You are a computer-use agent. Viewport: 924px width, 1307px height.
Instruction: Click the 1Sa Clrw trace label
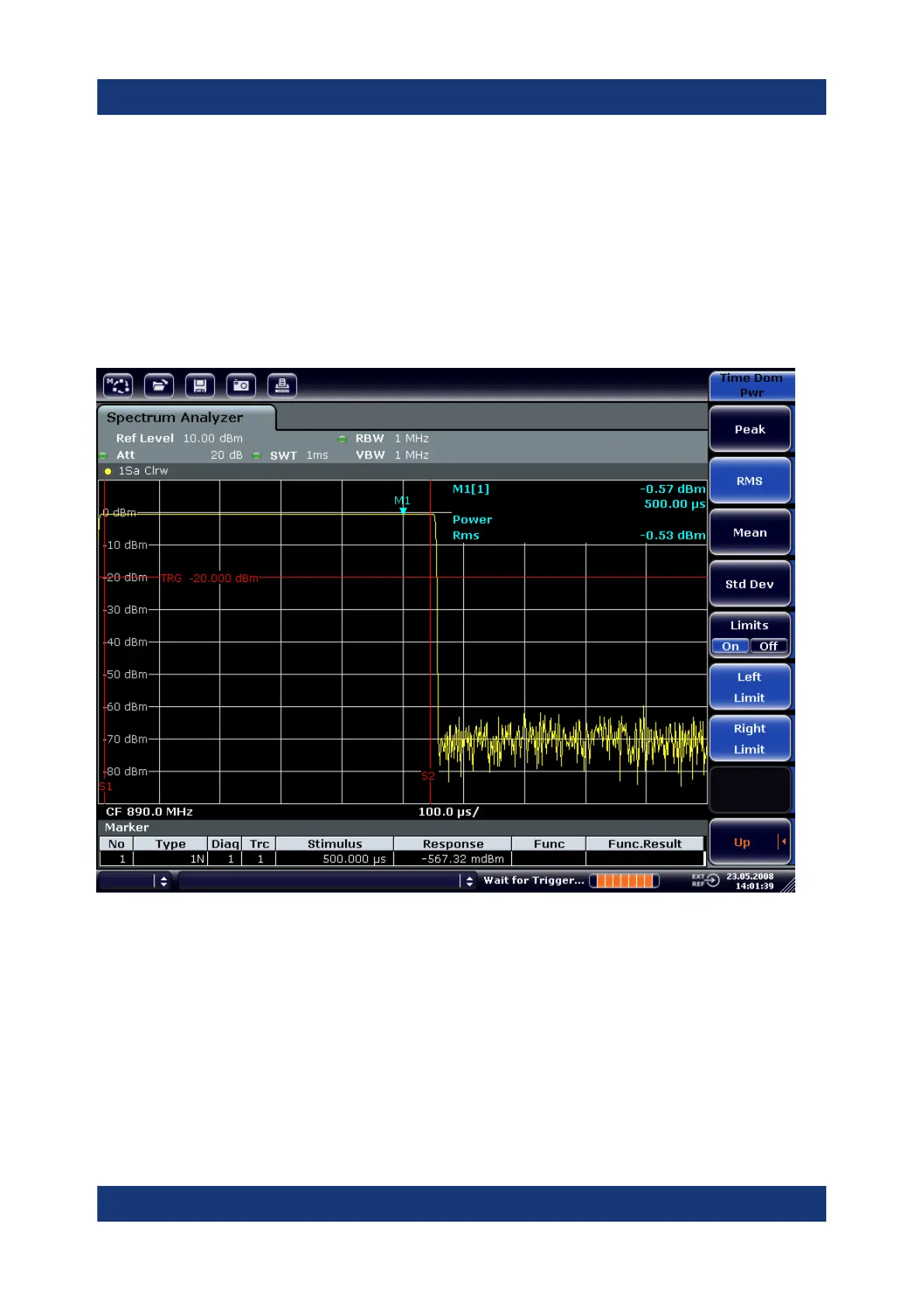coord(143,471)
